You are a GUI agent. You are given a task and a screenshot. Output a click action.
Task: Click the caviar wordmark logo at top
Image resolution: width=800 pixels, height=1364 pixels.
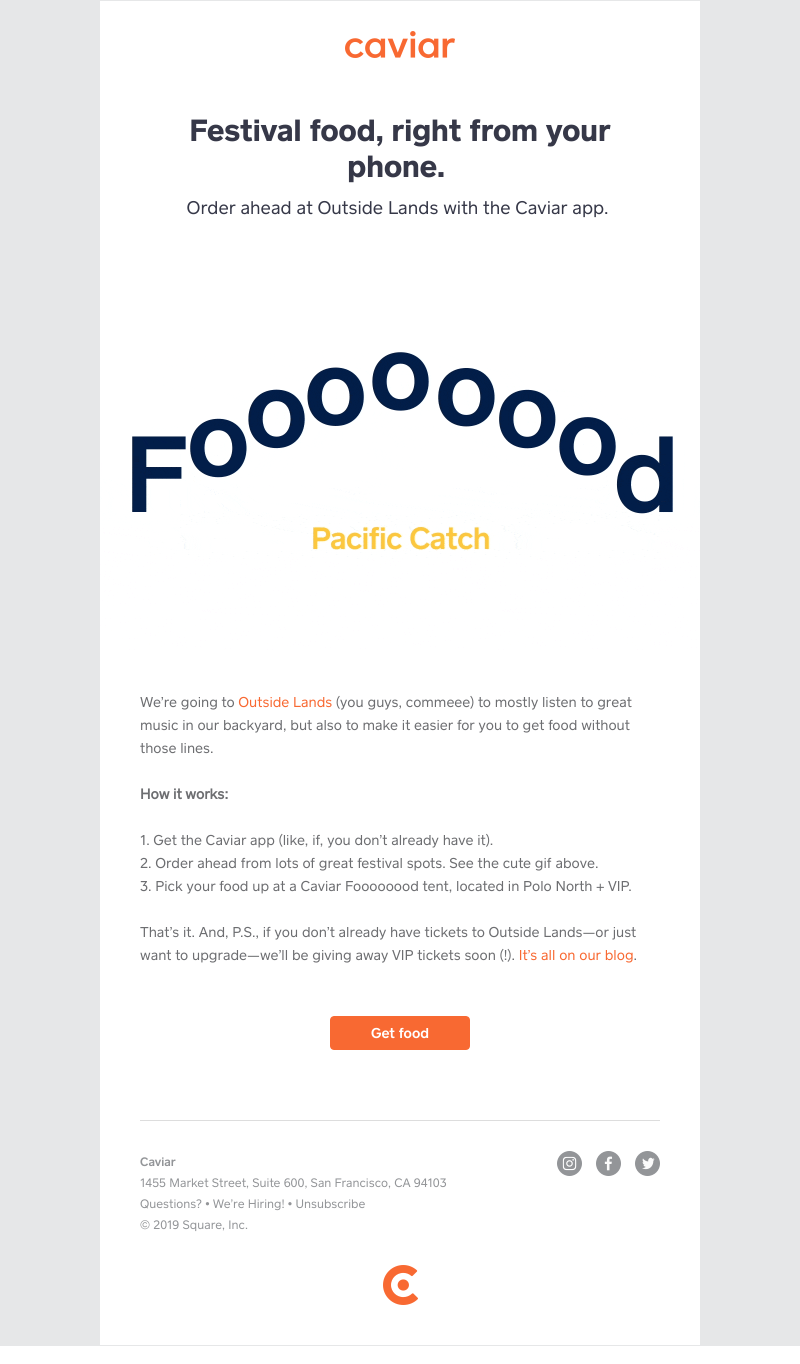400,46
